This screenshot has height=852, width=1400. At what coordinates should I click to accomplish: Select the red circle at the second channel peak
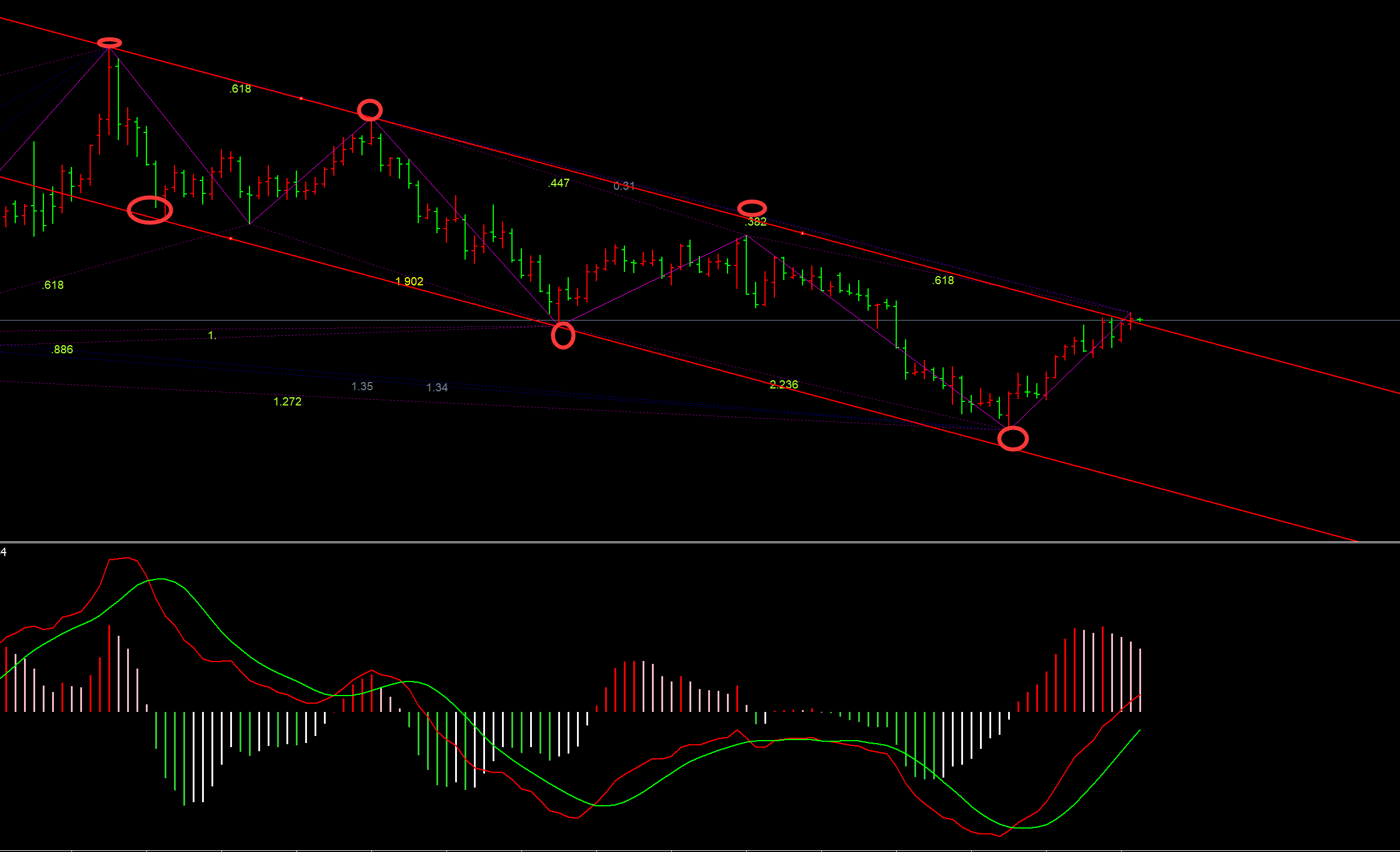370,110
